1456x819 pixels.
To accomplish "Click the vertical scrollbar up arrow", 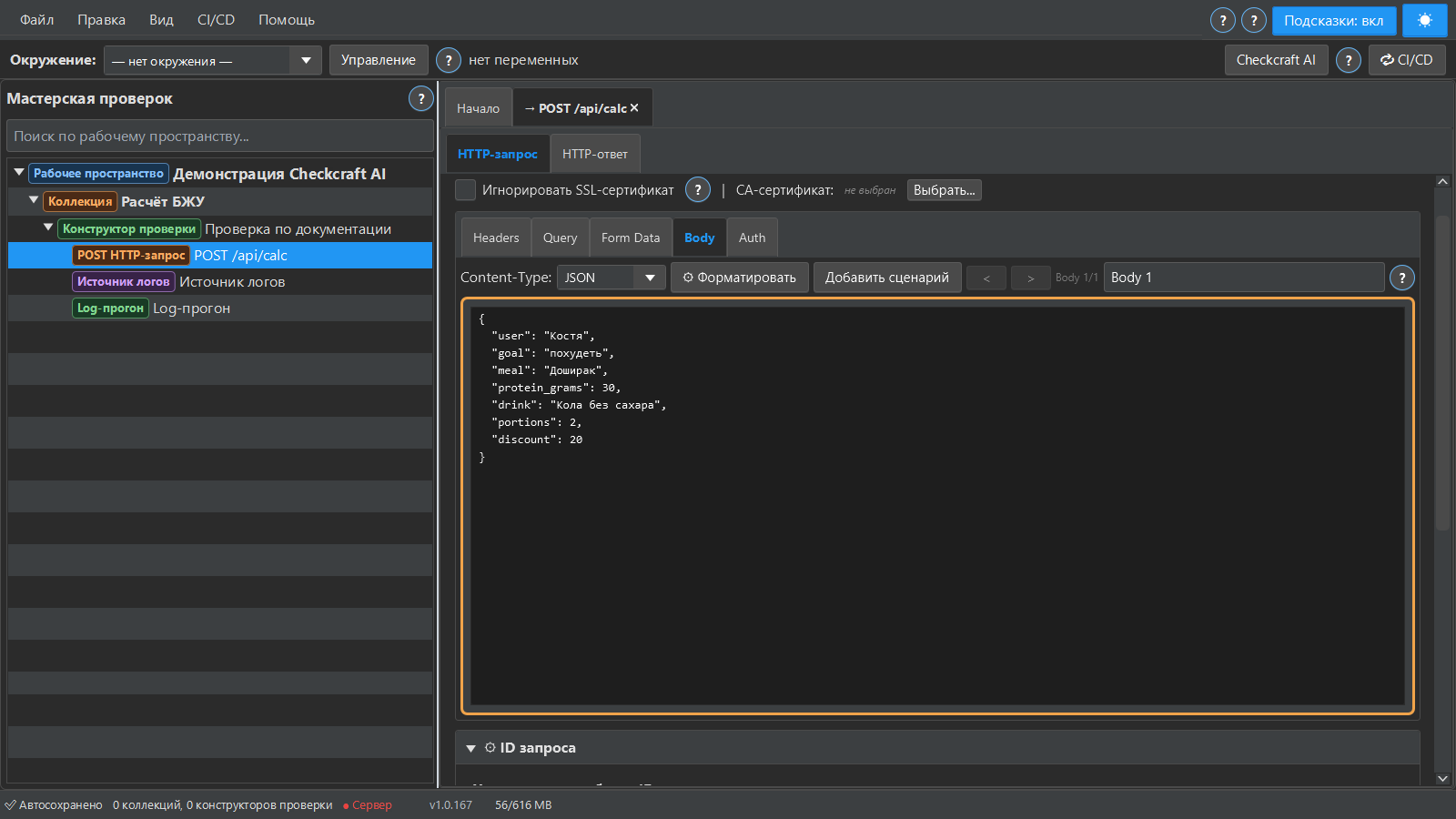I will tap(1442, 181).
